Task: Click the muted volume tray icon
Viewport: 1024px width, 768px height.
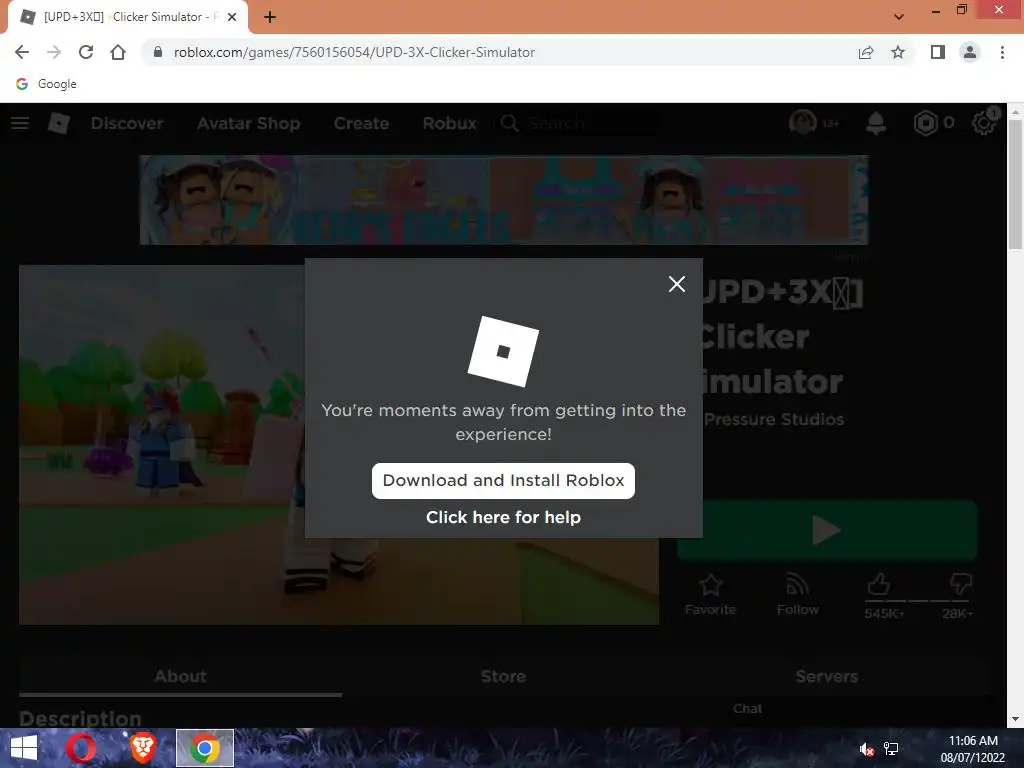Action: [x=867, y=749]
